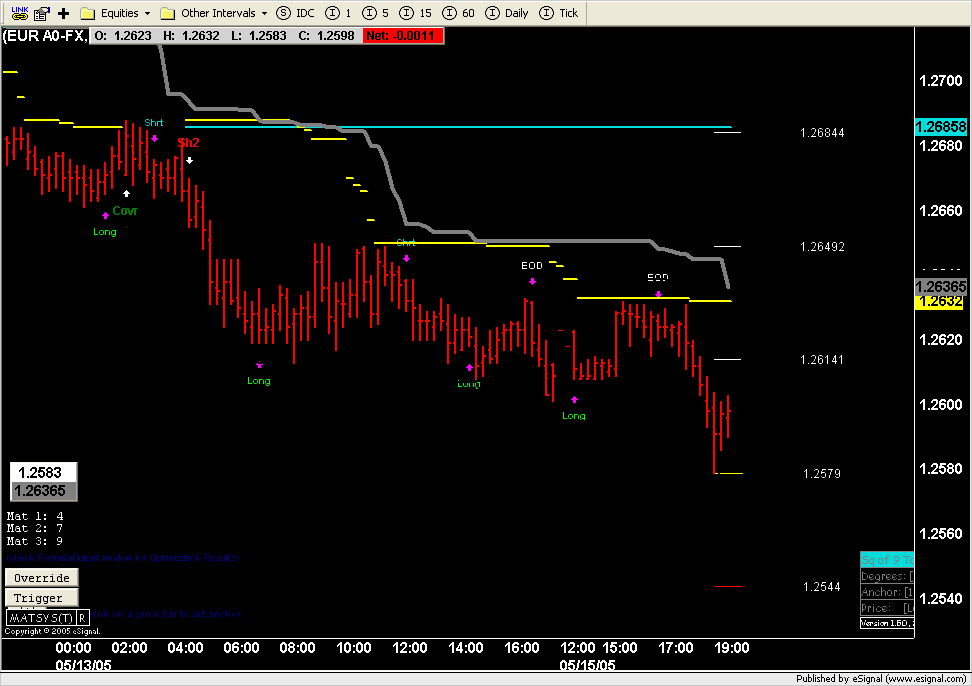
Task: Click the plus icon in the toolbar
Action: point(63,13)
